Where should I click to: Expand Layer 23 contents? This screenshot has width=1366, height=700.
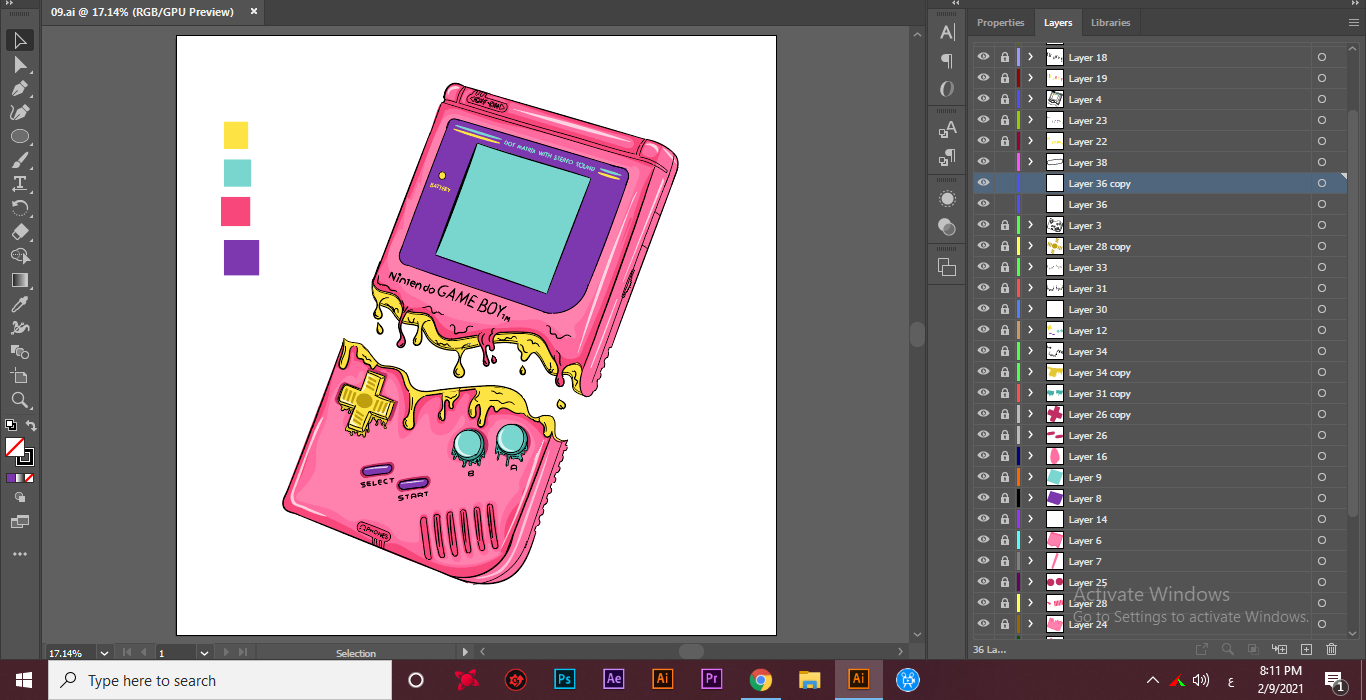pyautogui.click(x=1030, y=120)
